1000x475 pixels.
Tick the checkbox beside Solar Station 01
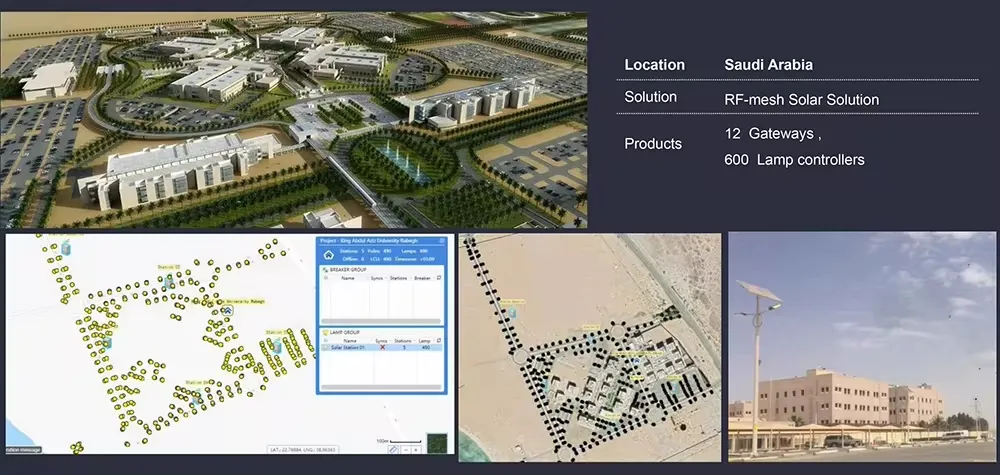[x=324, y=347]
